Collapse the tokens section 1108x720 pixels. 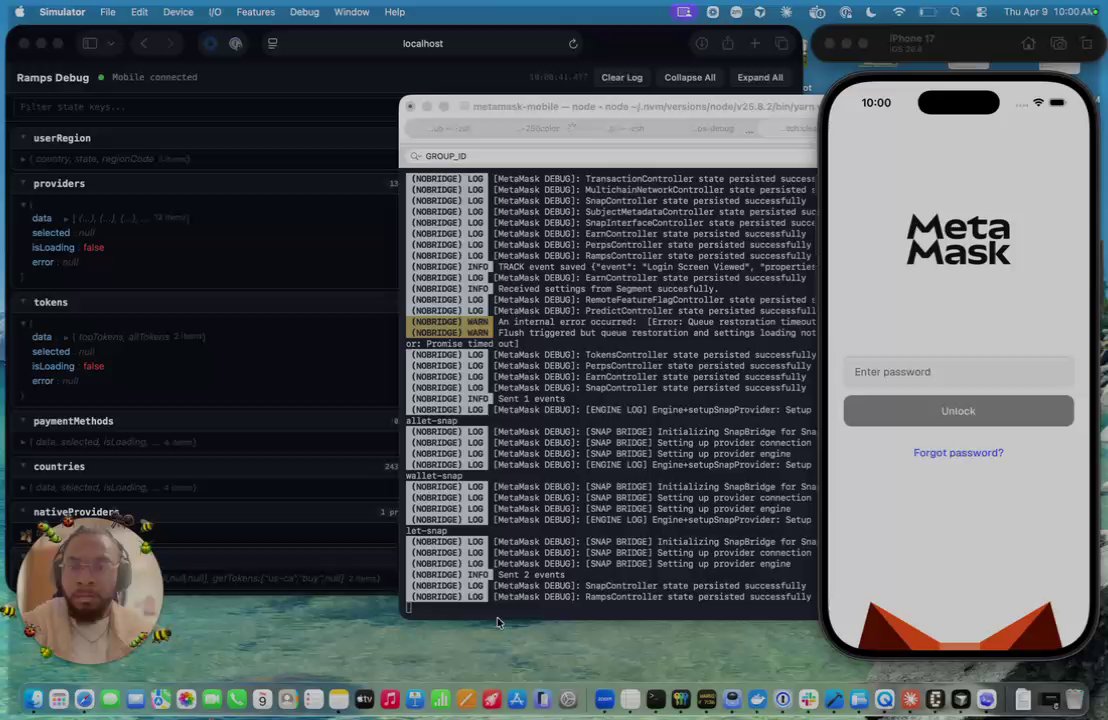pyautogui.click(x=23, y=302)
